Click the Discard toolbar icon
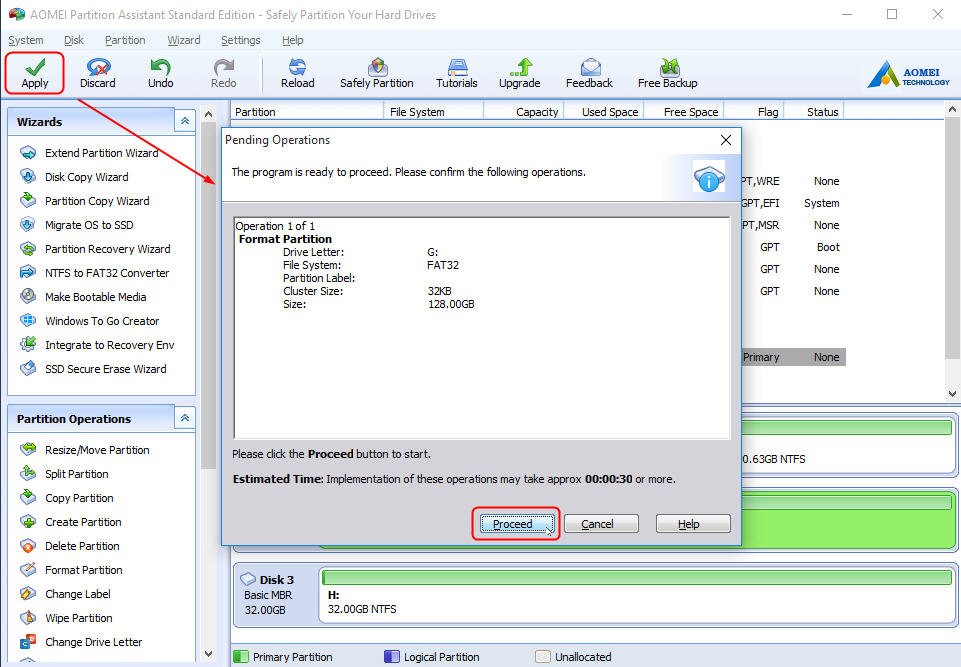This screenshot has height=667, width=961. 97,73
